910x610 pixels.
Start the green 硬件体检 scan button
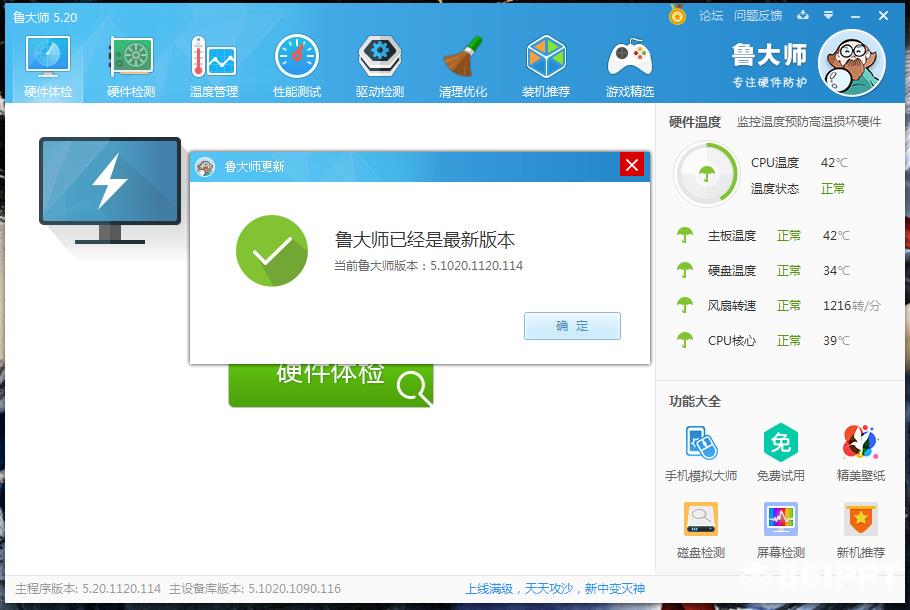point(331,385)
